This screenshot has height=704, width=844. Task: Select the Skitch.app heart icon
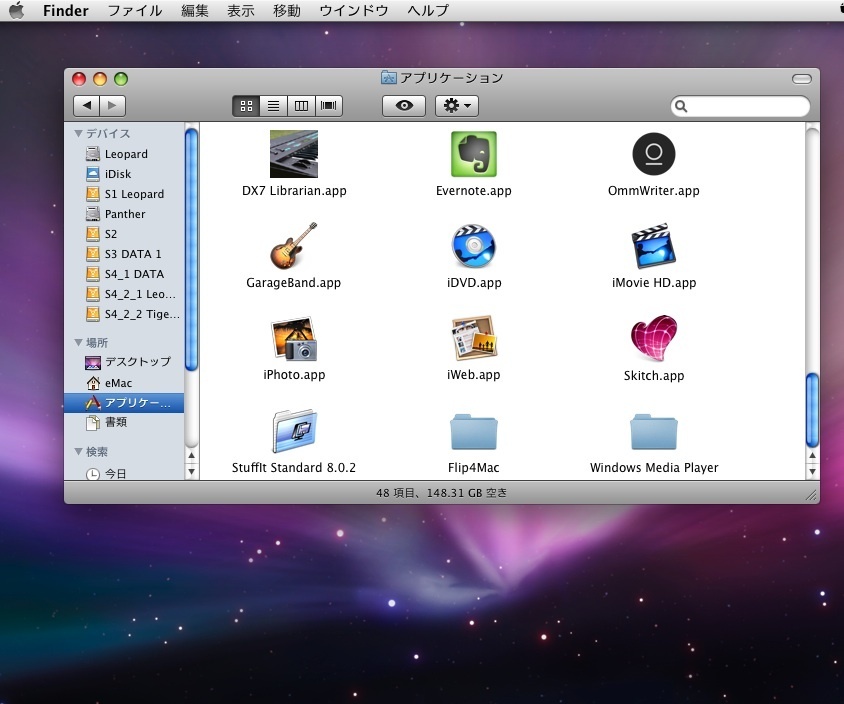tap(654, 339)
